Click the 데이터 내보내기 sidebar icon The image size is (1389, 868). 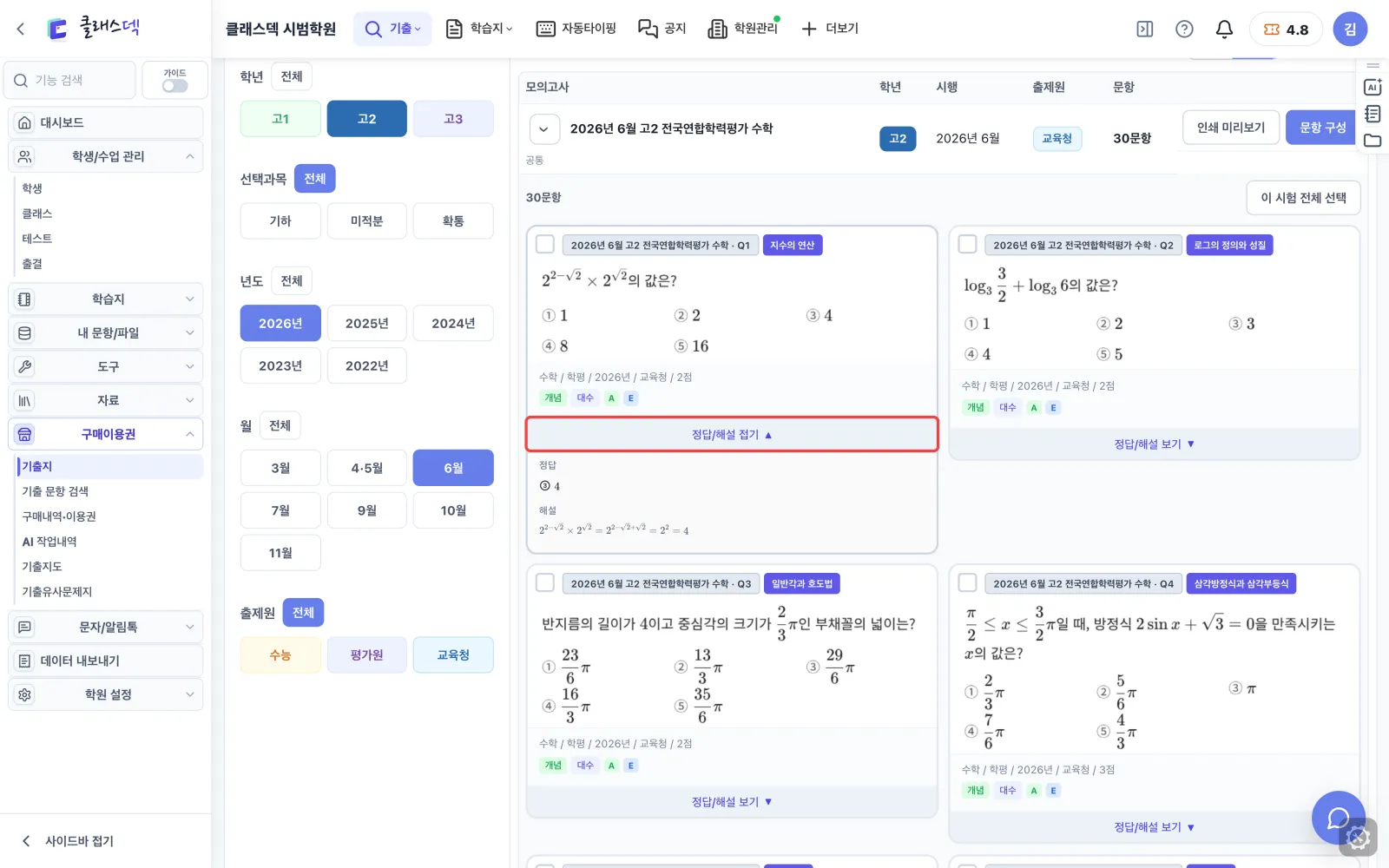tap(24, 661)
